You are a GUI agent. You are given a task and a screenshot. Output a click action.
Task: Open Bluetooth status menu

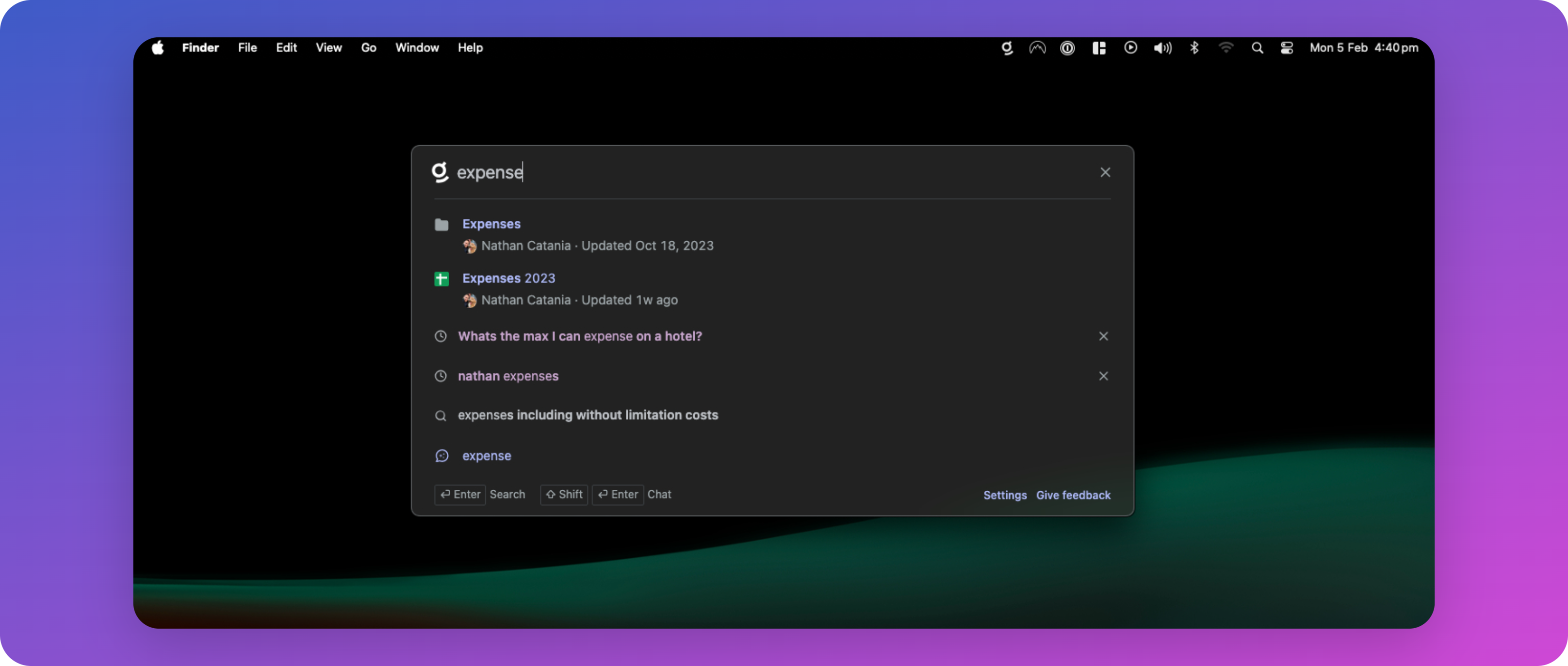pyautogui.click(x=1194, y=48)
